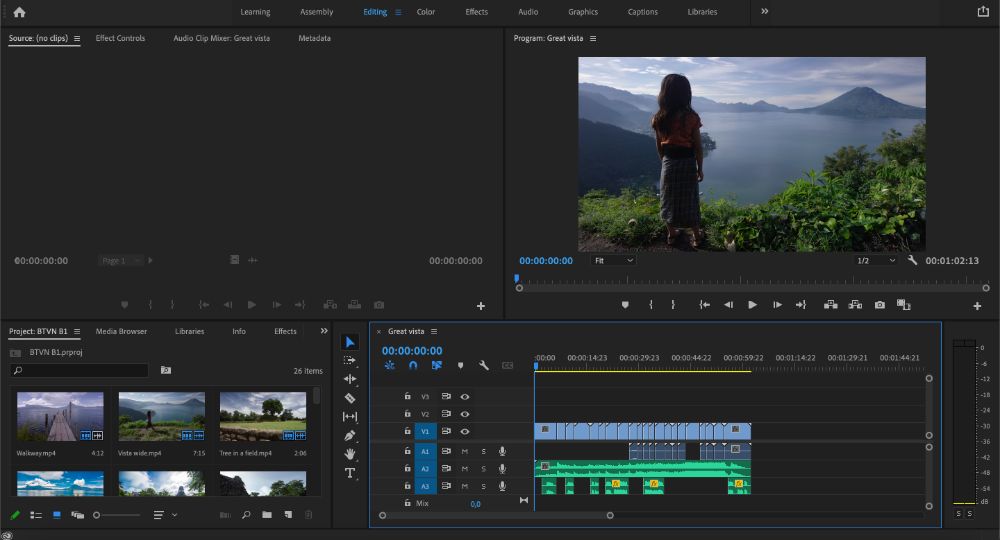The width and height of the screenshot is (1000, 540).
Task: Select the Ripple Edit tool
Action: (x=349, y=379)
